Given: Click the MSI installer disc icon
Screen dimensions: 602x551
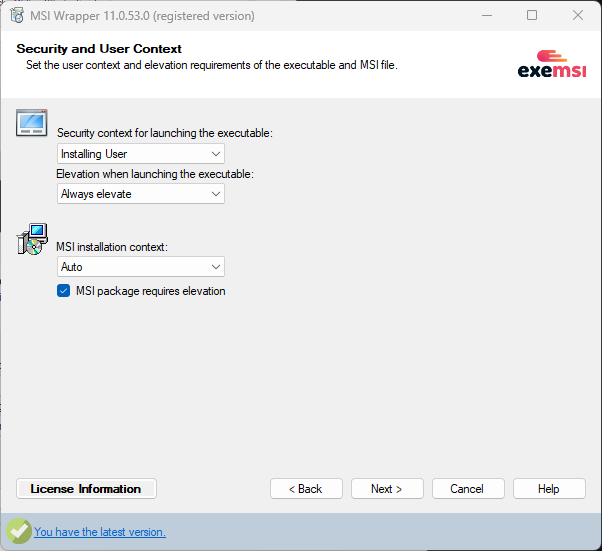Looking at the screenshot, I should [32, 239].
